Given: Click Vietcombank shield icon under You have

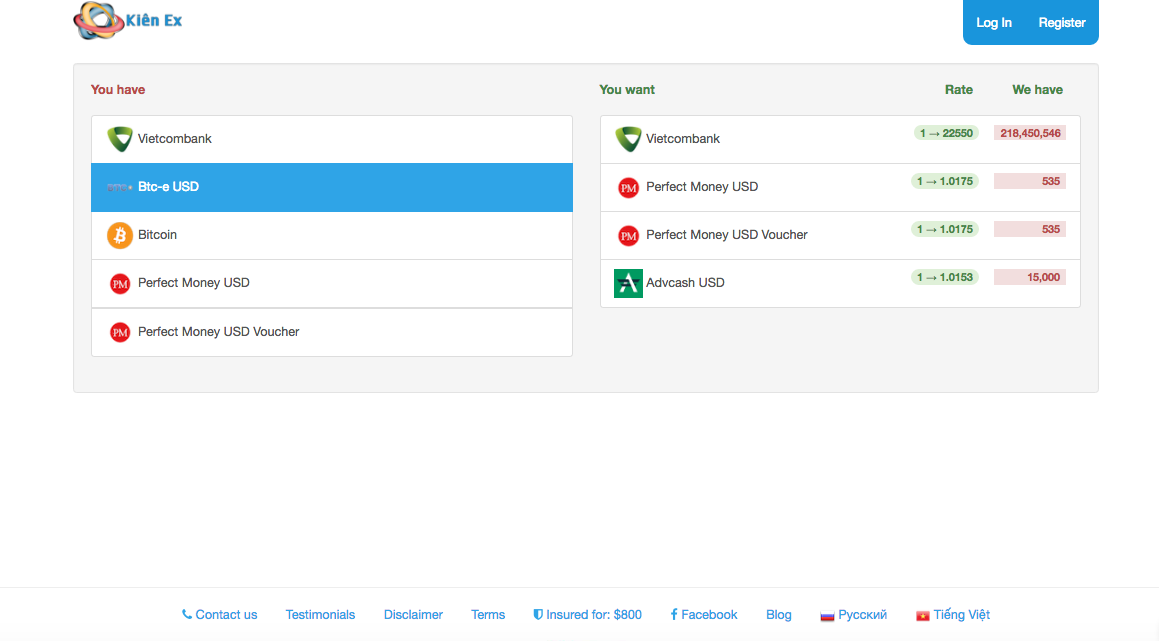Looking at the screenshot, I should point(120,139).
